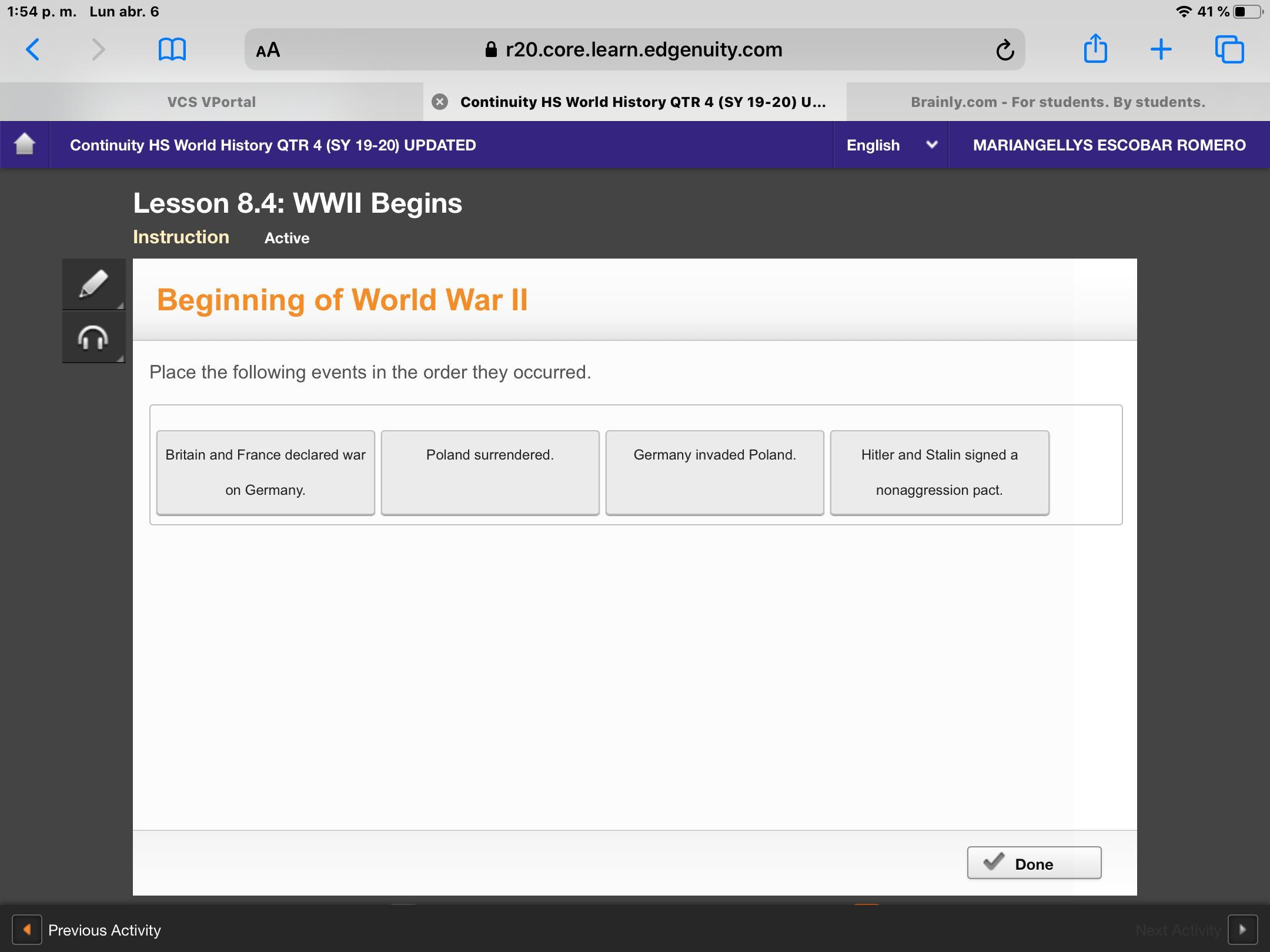Select the pencil highlighter tool
The width and height of the screenshot is (1270, 952).
[93, 284]
